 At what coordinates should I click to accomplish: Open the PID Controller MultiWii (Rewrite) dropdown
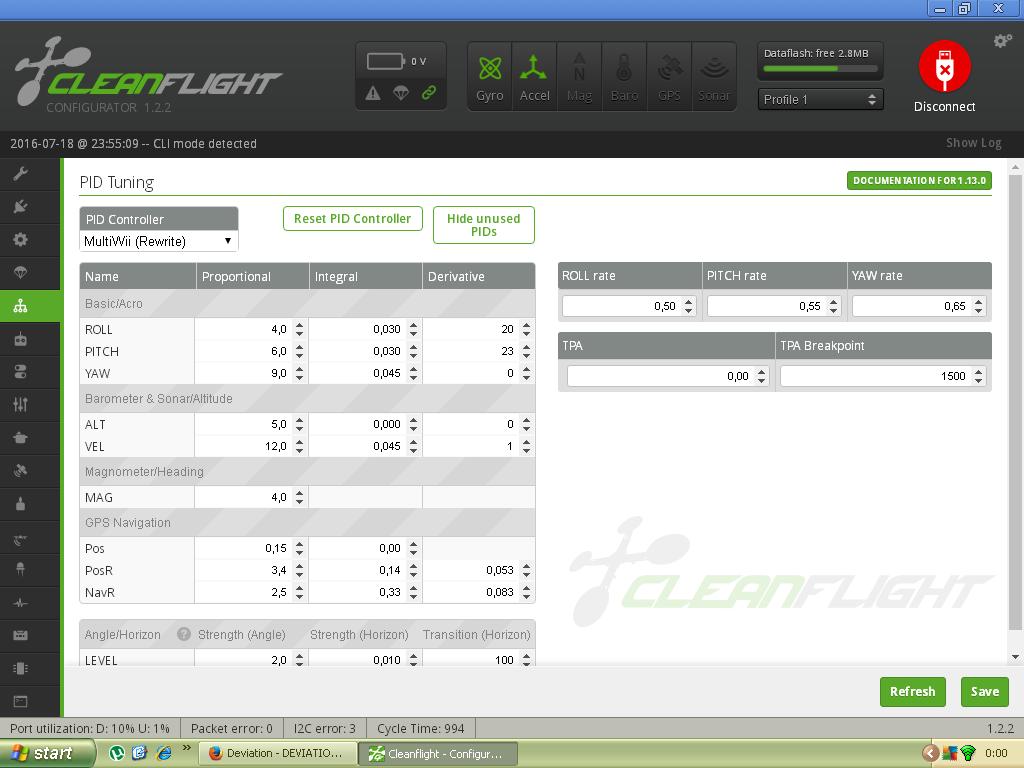pyautogui.click(x=159, y=241)
